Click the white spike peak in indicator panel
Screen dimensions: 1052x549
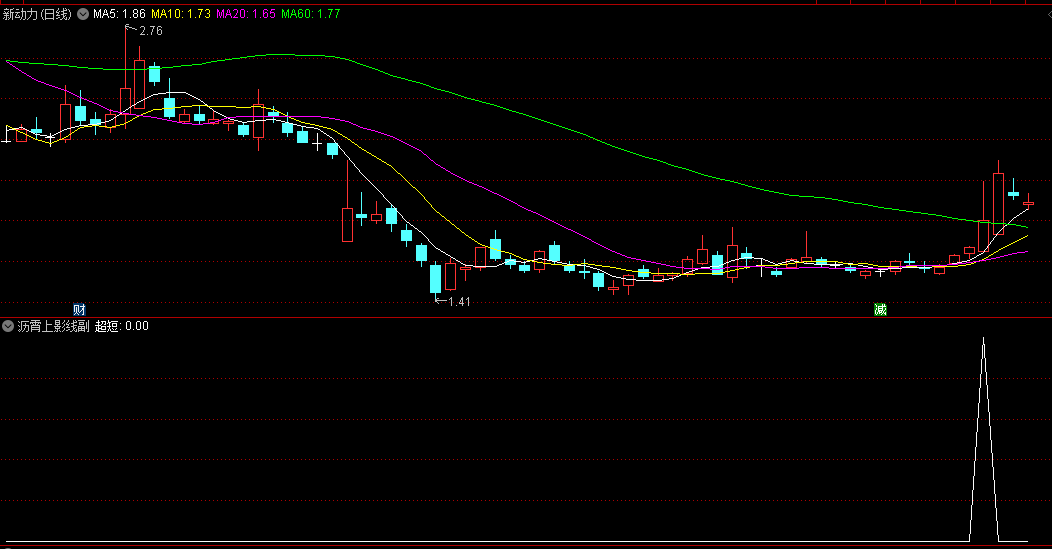(984, 340)
